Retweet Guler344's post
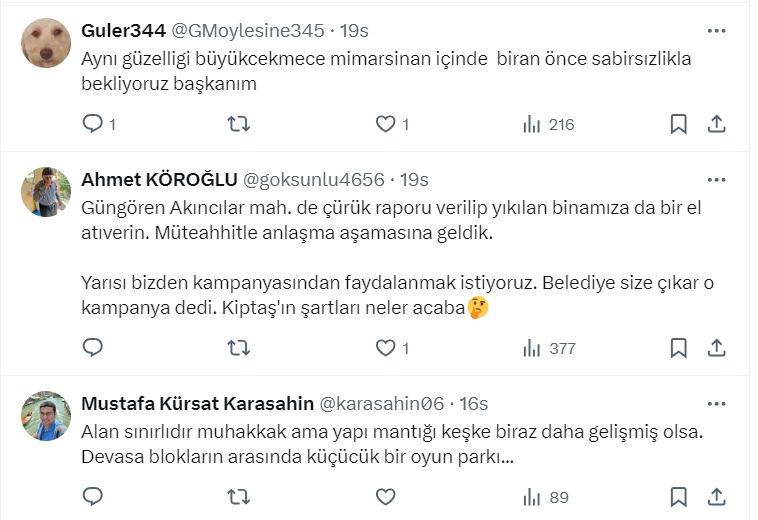This screenshot has height=520, width=758. click(x=239, y=124)
